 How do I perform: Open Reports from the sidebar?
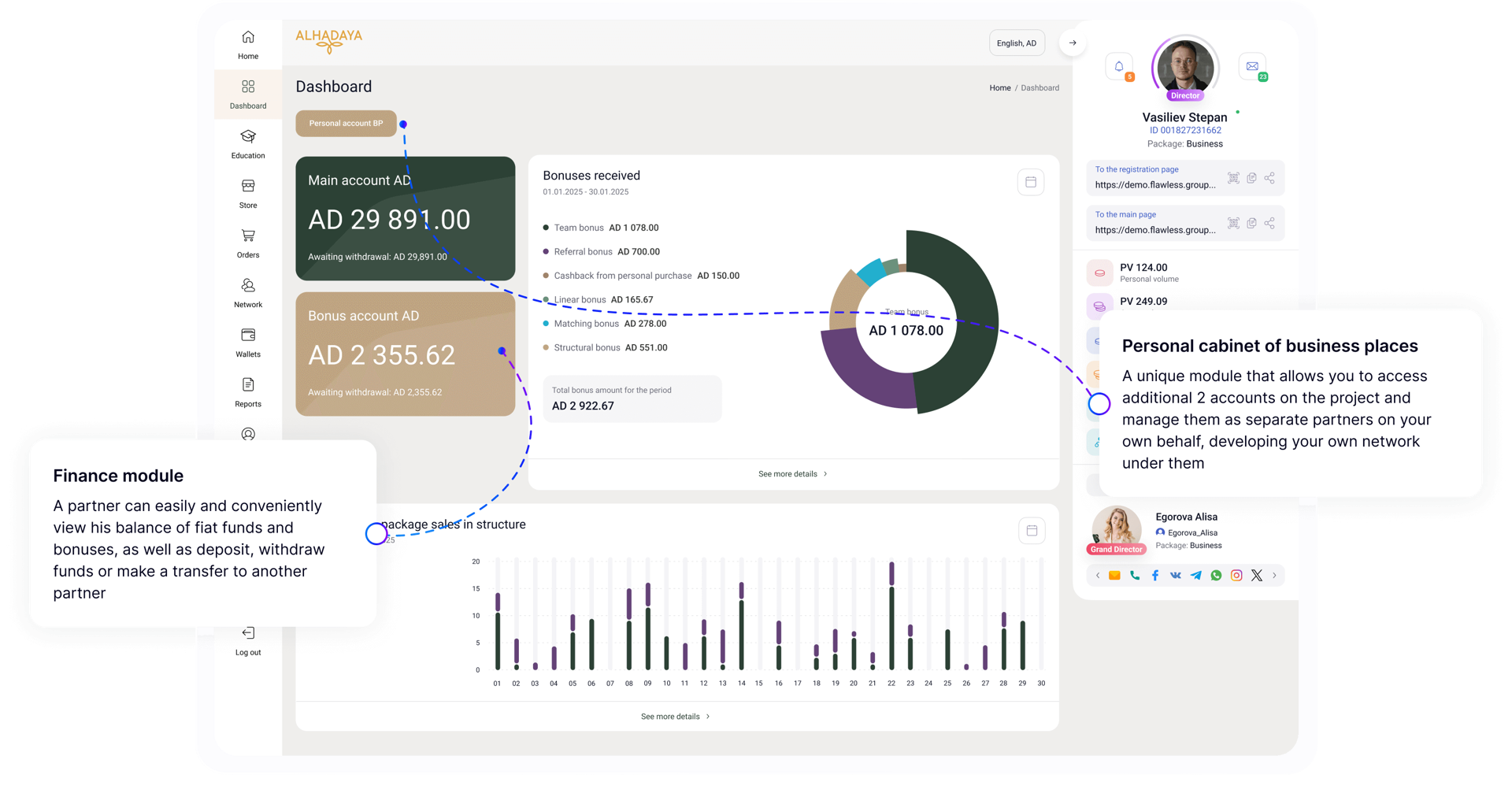click(248, 391)
